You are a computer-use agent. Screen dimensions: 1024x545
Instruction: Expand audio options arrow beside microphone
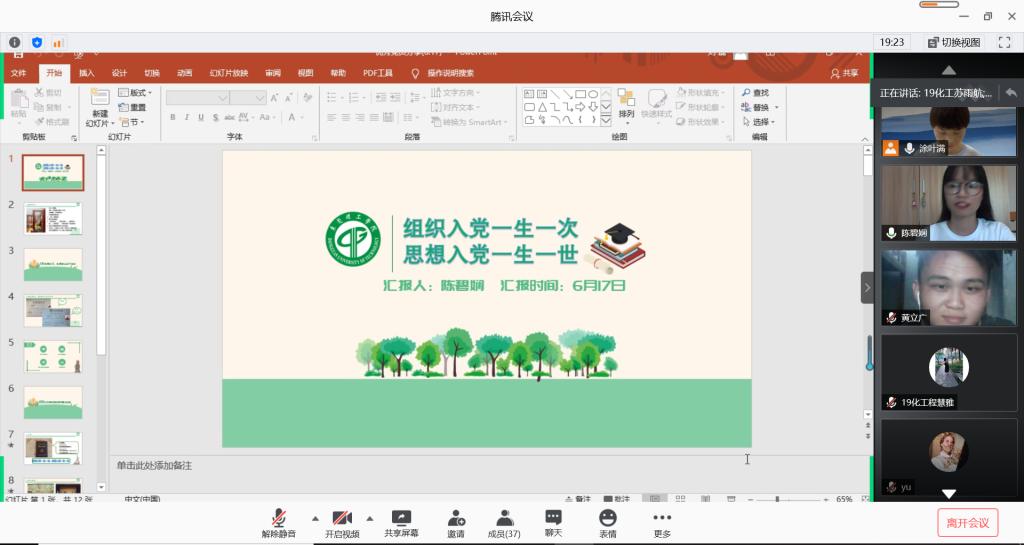coord(315,518)
